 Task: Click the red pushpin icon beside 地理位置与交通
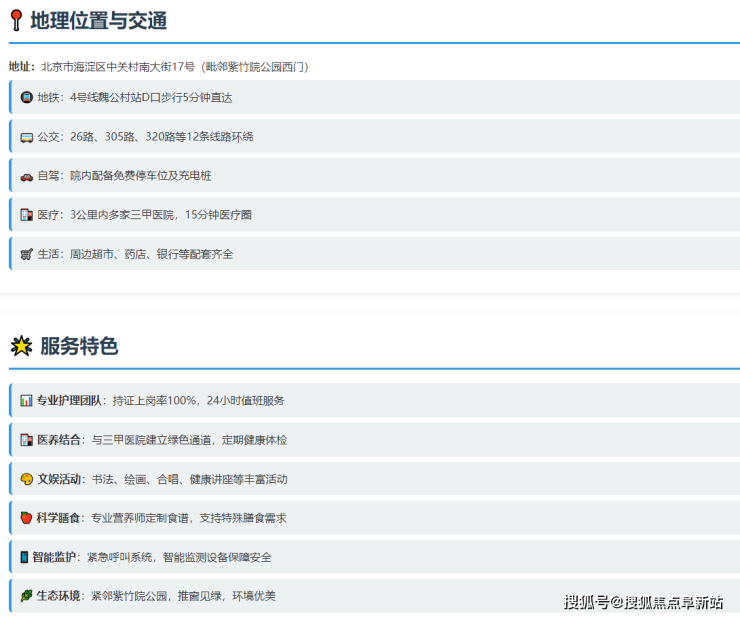pyautogui.click(x=17, y=20)
